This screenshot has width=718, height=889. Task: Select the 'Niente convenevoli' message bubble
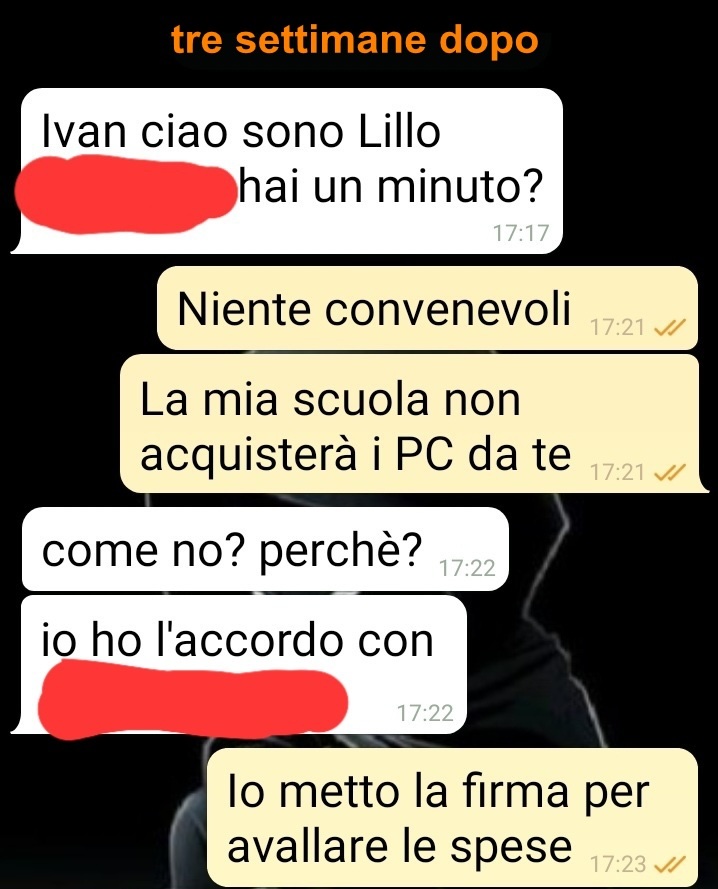point(427,308)
